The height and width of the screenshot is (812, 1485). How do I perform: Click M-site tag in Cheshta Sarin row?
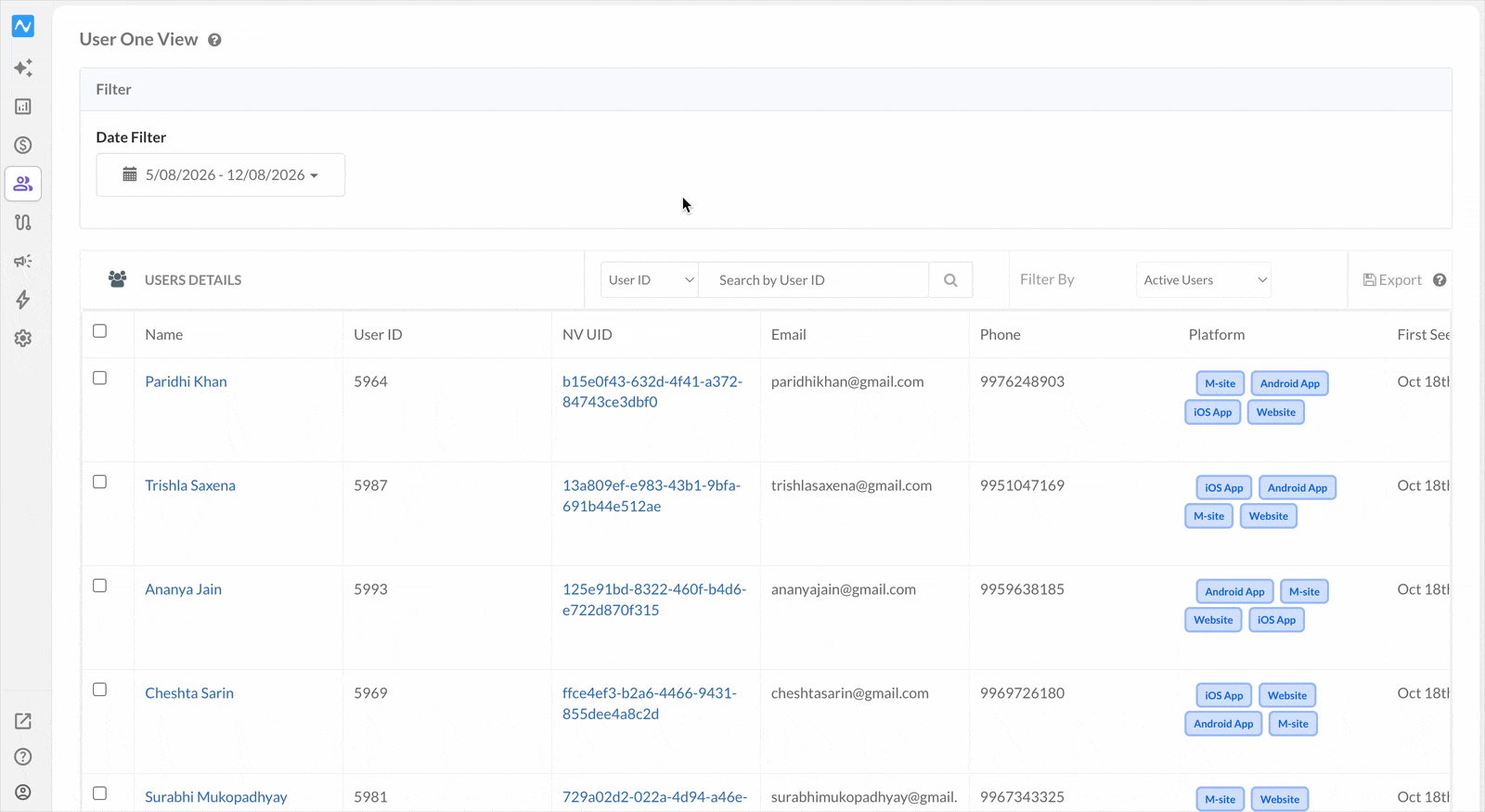coord(1293,724)
